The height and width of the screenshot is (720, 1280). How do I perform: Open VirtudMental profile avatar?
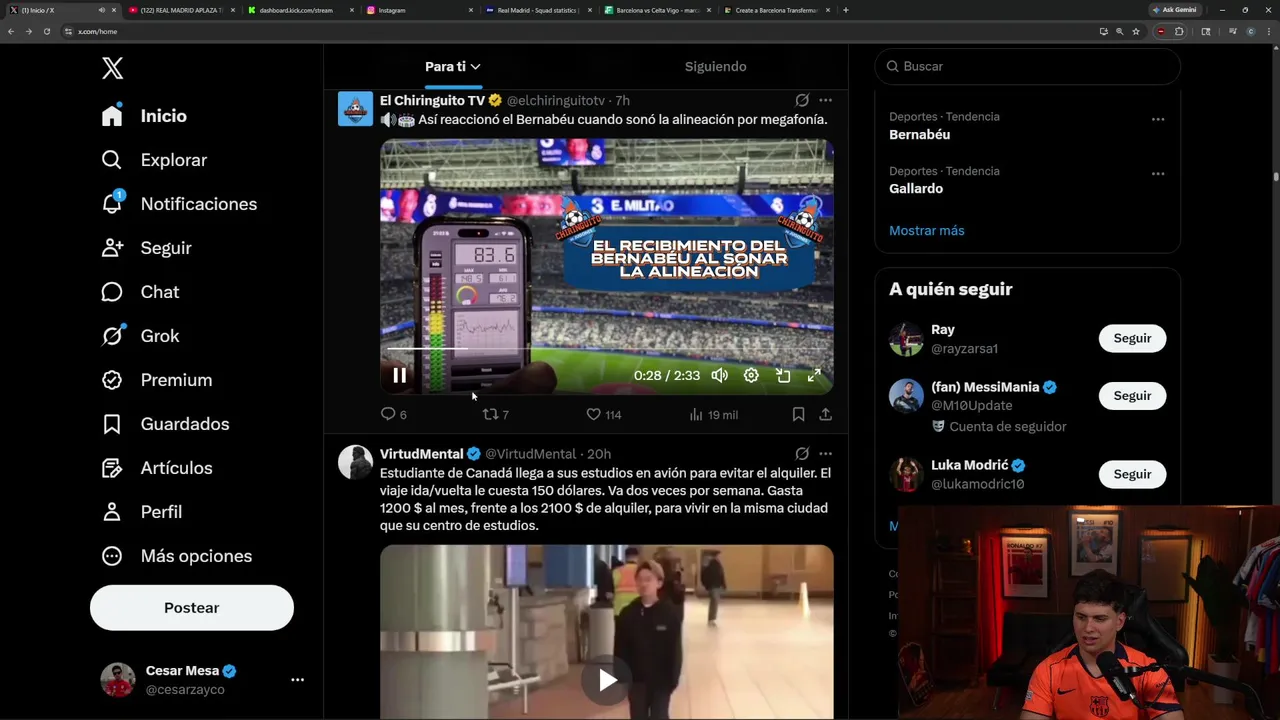[355, 462]
